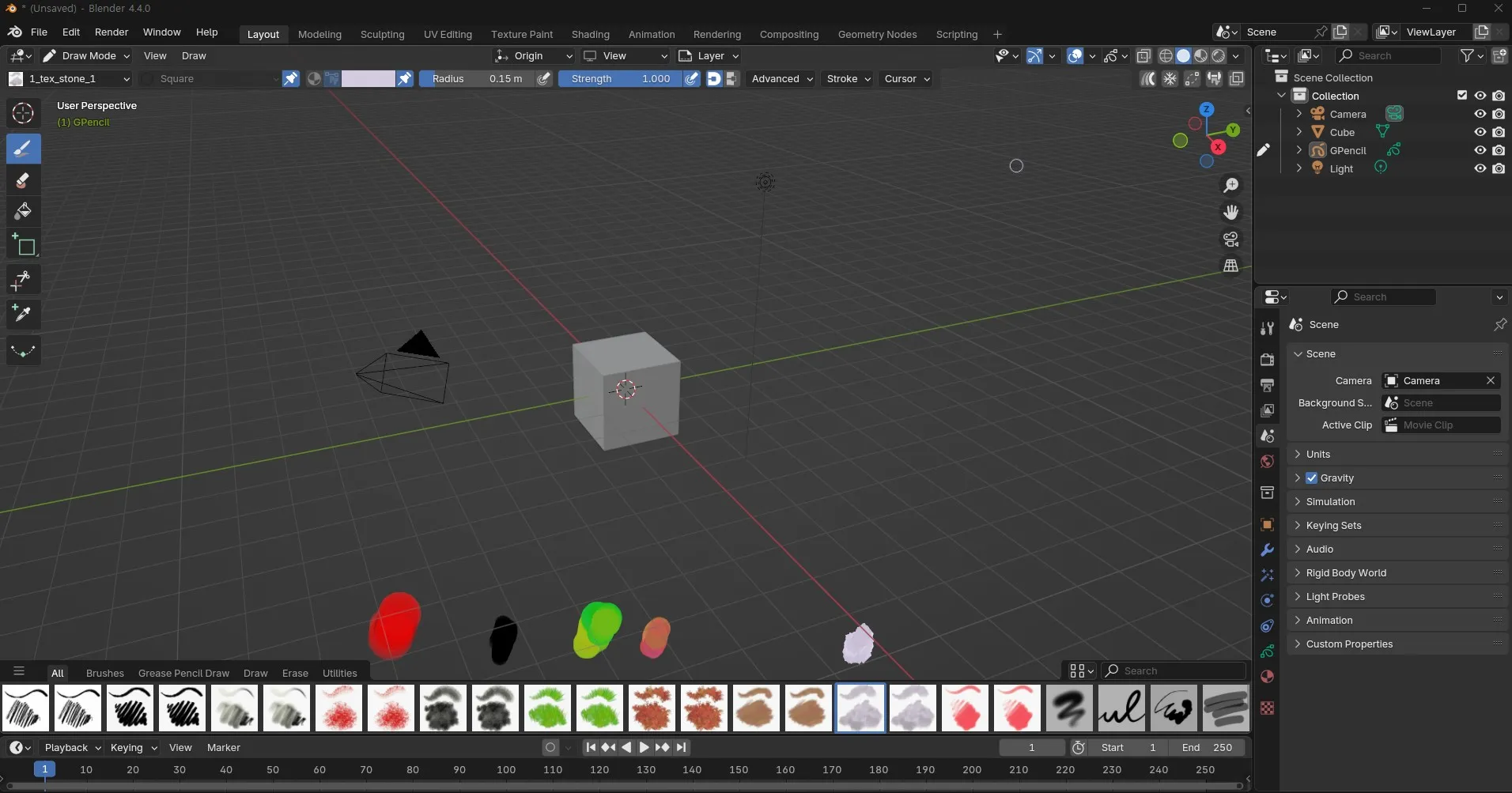Click the brush color swatch
This screenshot has width=1512, height=793.
(368, 78)
